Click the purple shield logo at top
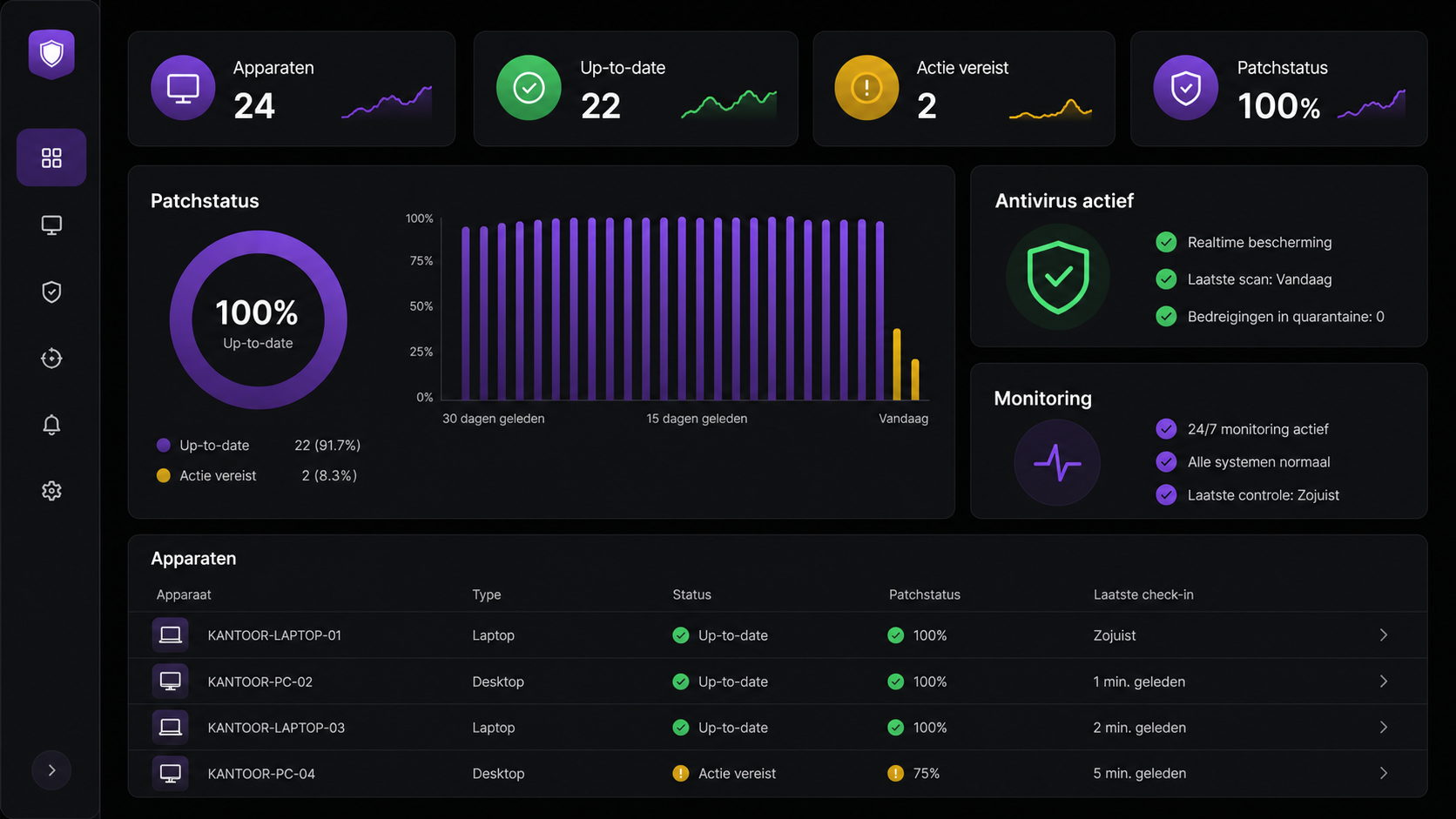 [51, 54]
